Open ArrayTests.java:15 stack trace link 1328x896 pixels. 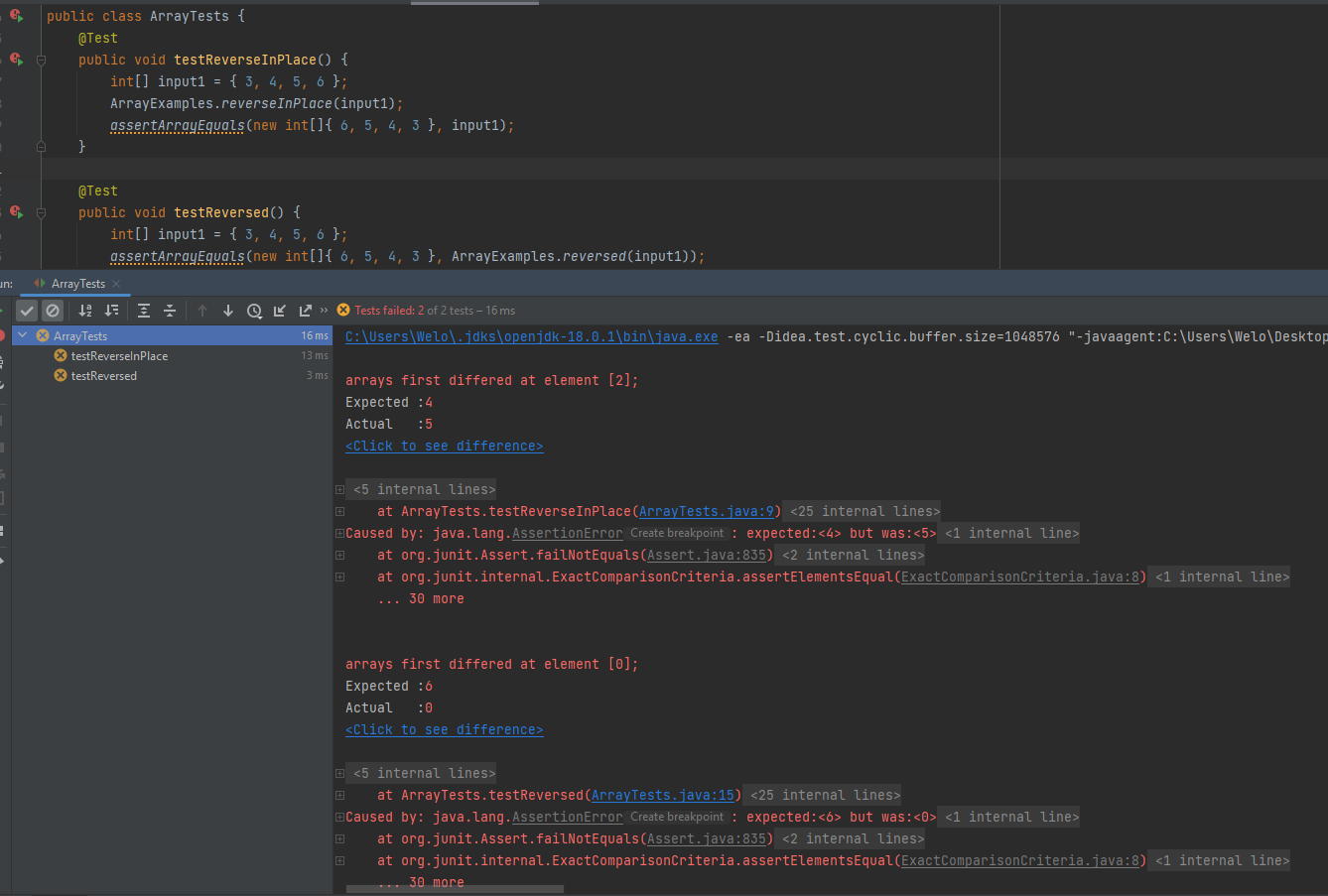[662, 795]
